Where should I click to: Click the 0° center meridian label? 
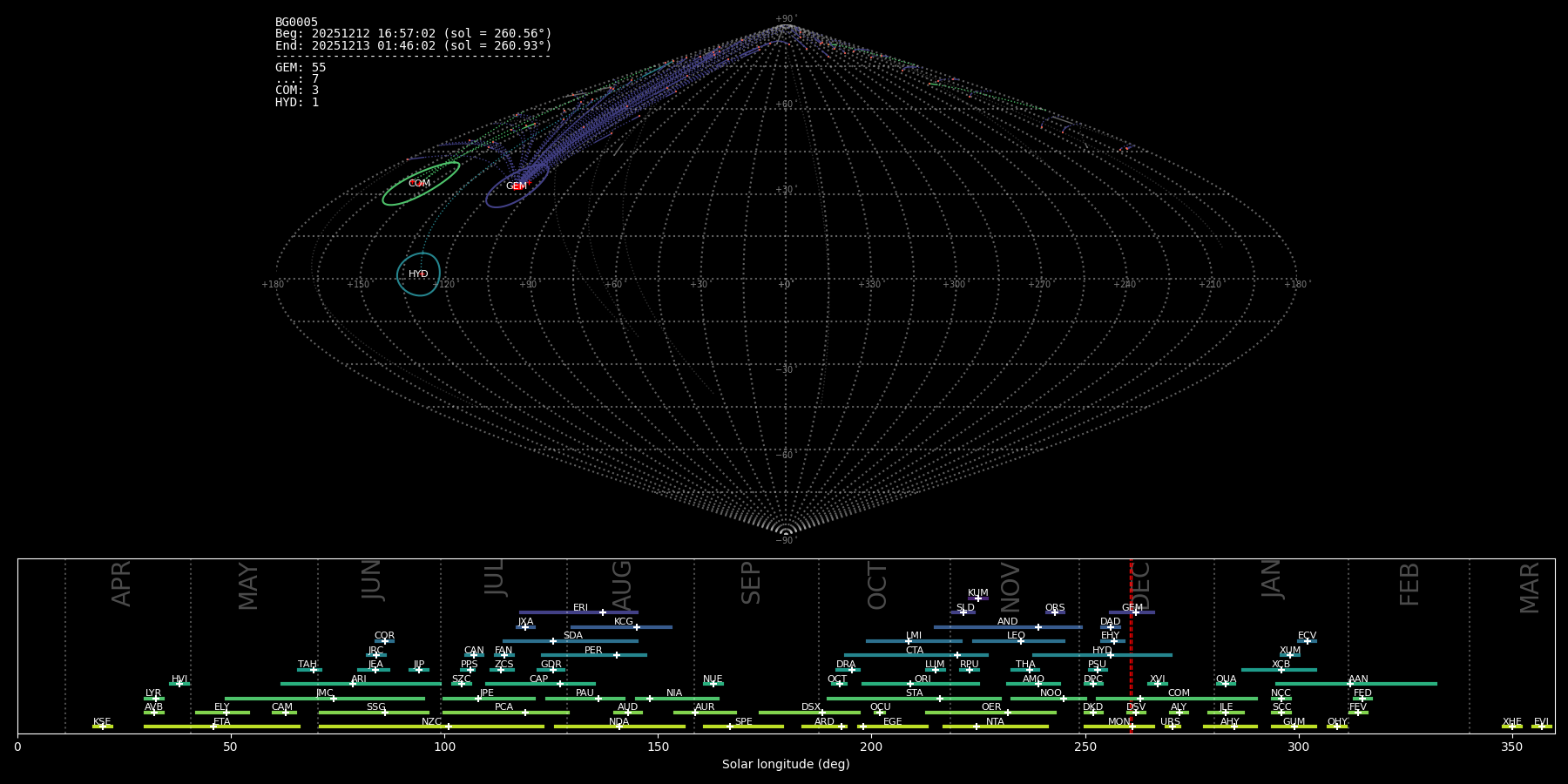[784, 285]
